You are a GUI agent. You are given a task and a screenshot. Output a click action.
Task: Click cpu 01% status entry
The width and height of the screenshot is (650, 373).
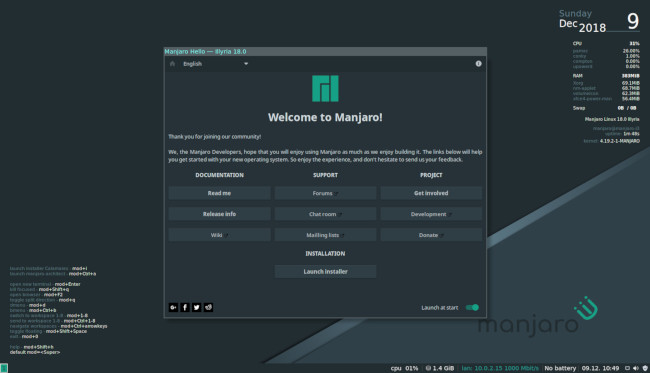pyautogui.click(x=404, y=368)
